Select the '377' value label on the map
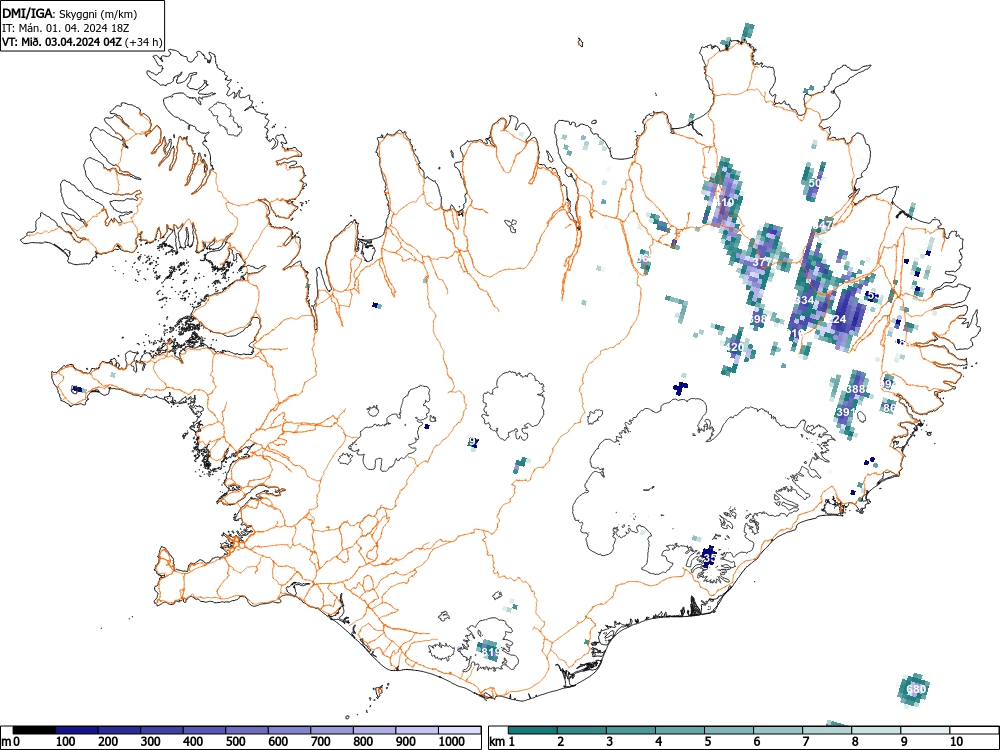The height and width of the screenshot is (750, 1000). 761,262
